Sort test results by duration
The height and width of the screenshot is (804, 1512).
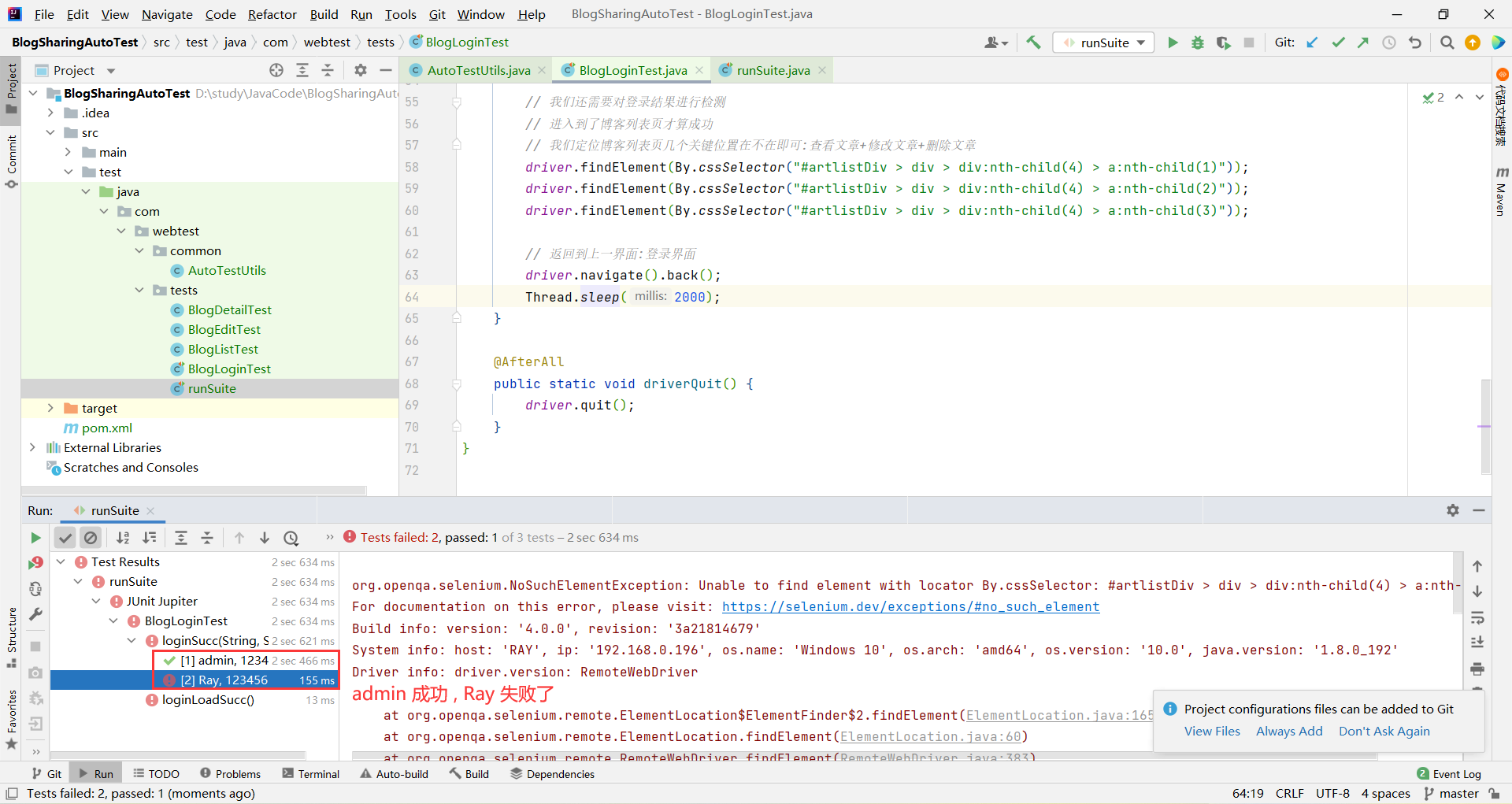tap(150, 538)
